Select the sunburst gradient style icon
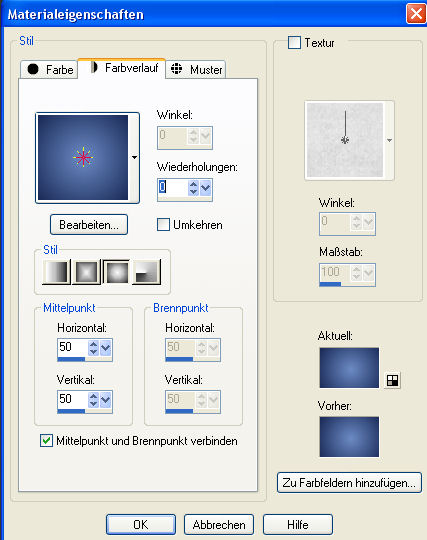This screenshot has width=427, height=540. tap(116, 272)
